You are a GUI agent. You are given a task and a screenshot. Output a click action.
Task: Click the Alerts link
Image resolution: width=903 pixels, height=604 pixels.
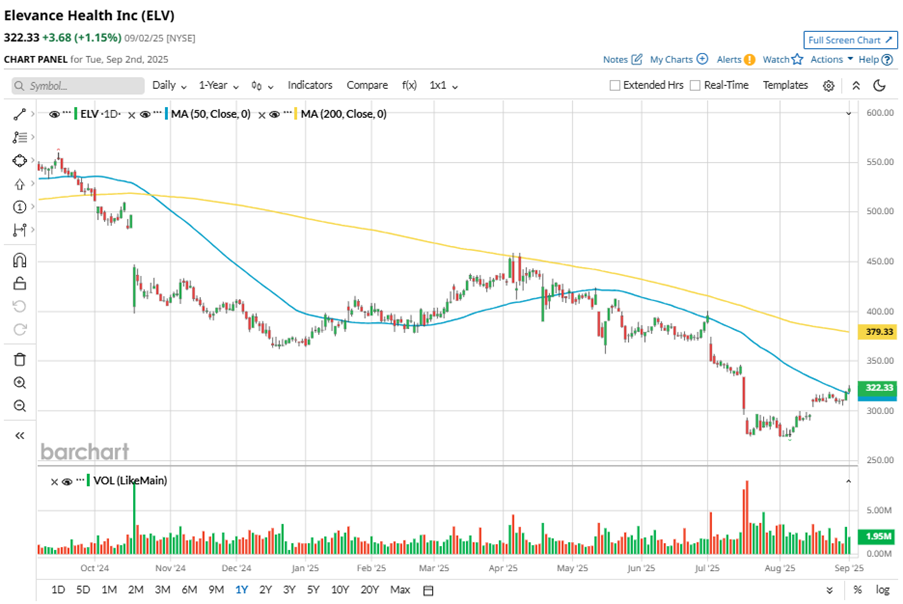[x=729, y=59]
